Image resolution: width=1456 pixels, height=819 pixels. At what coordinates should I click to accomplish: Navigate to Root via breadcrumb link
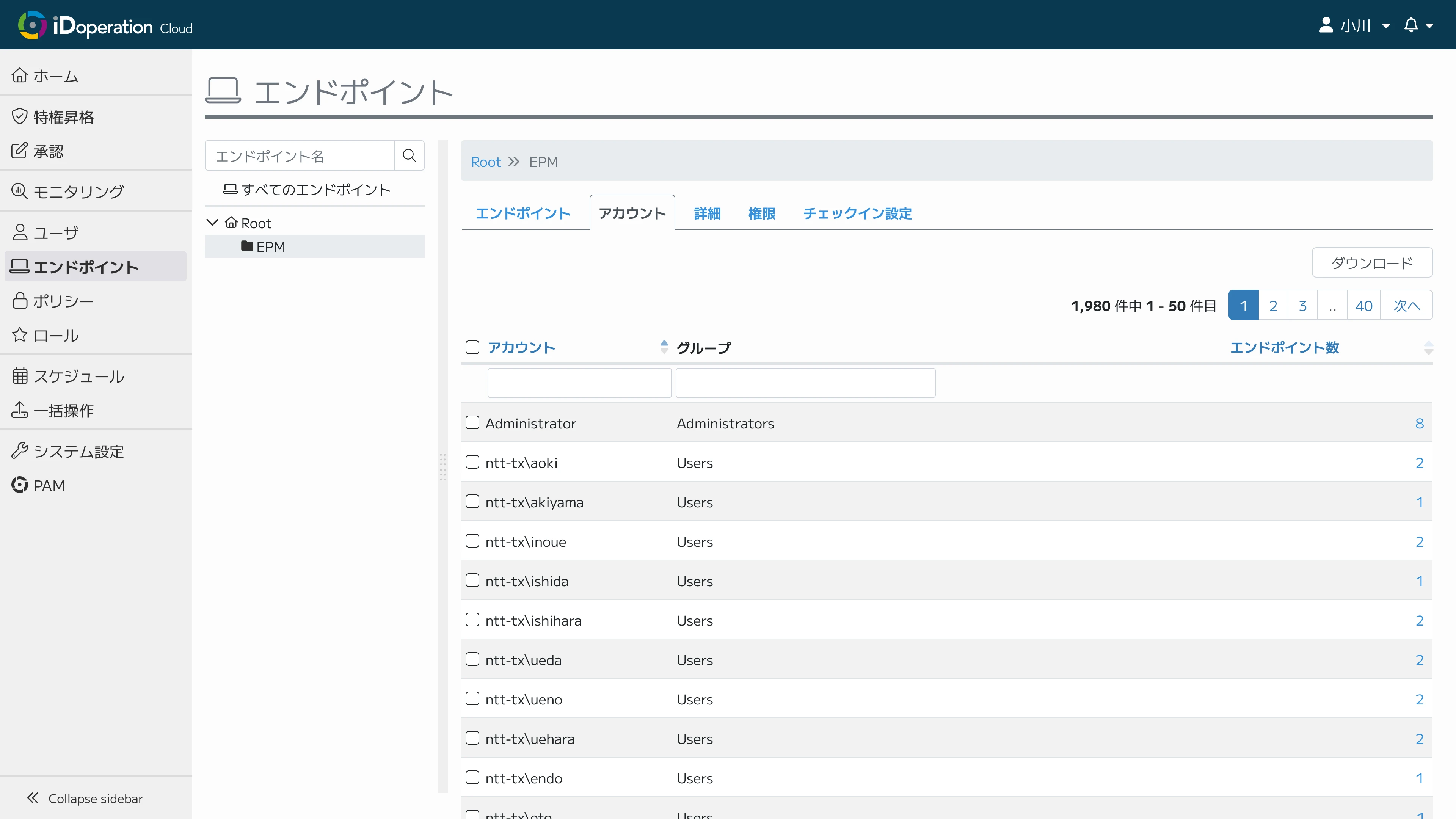click(x=485, y=162)
